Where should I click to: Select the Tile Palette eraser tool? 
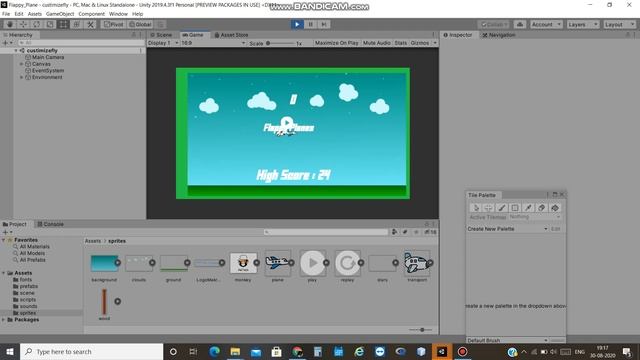pyautogui.click(x=542, y=208)
